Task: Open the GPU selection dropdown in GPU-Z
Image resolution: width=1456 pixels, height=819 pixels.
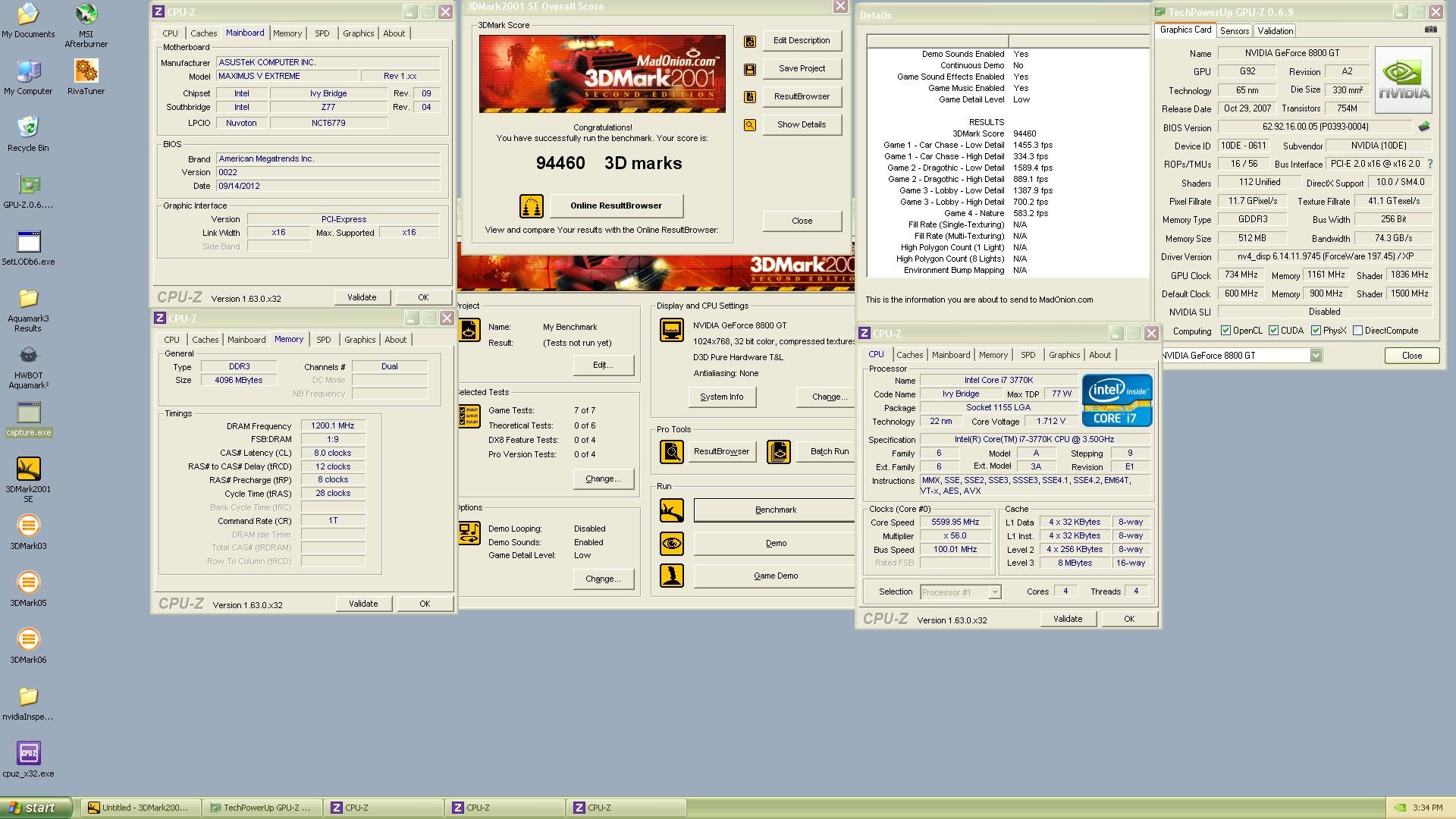Action: click(x=1316, y=356)
